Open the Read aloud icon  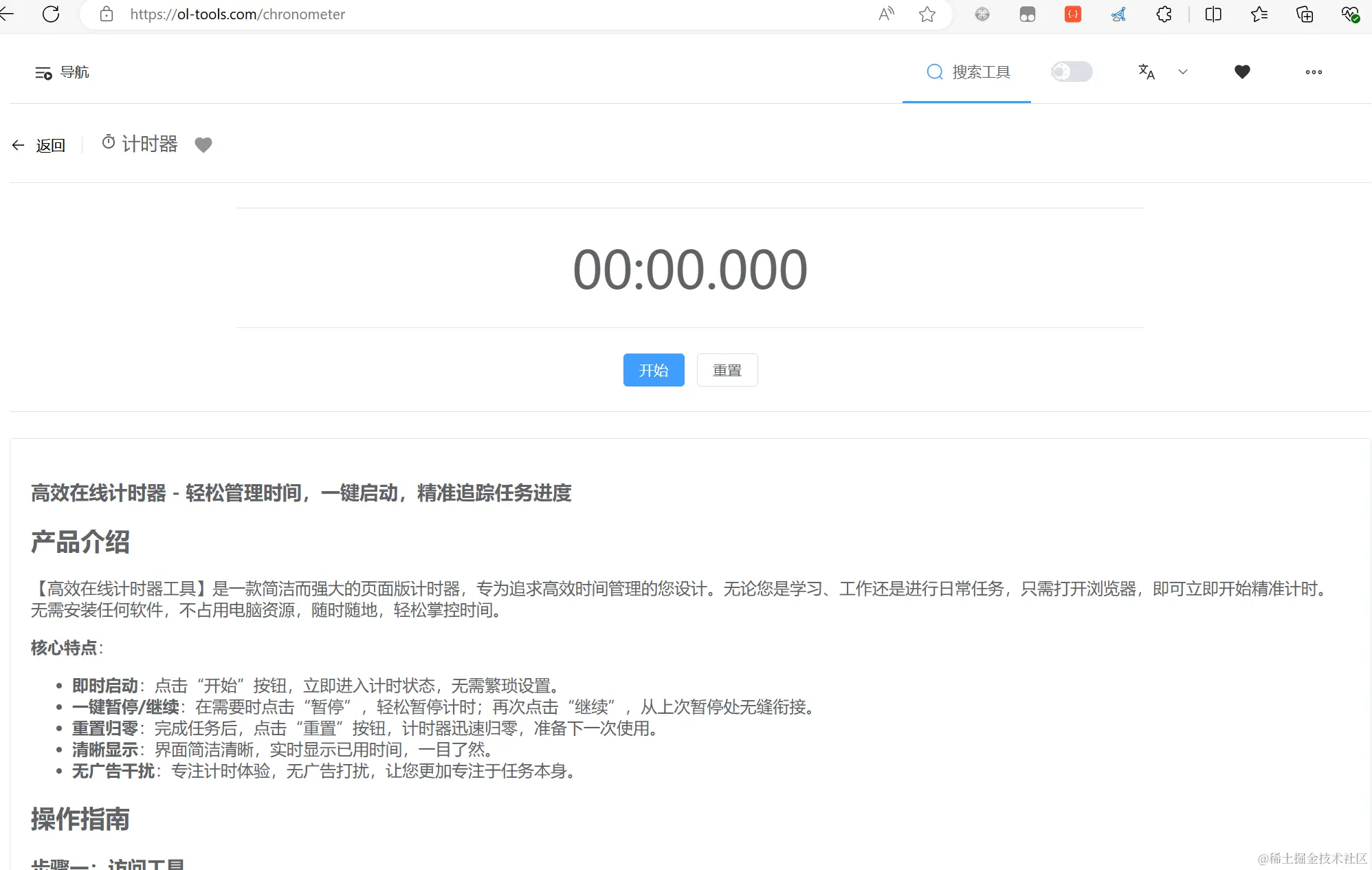coord(886,14)
